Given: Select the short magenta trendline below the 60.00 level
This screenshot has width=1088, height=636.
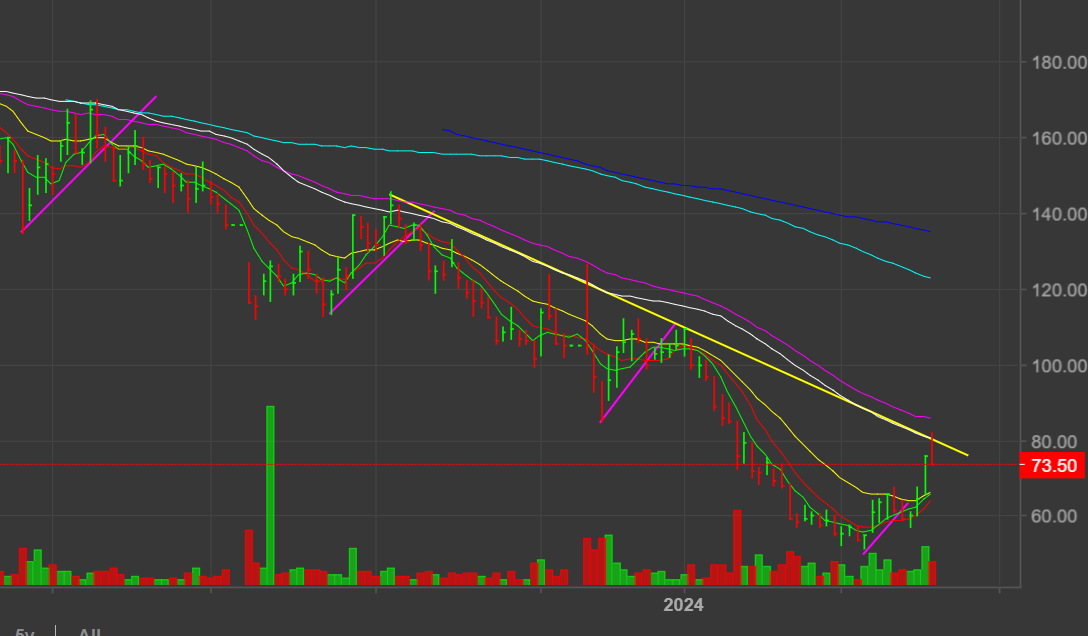Looking at the screenshot, I should point(886,528).
